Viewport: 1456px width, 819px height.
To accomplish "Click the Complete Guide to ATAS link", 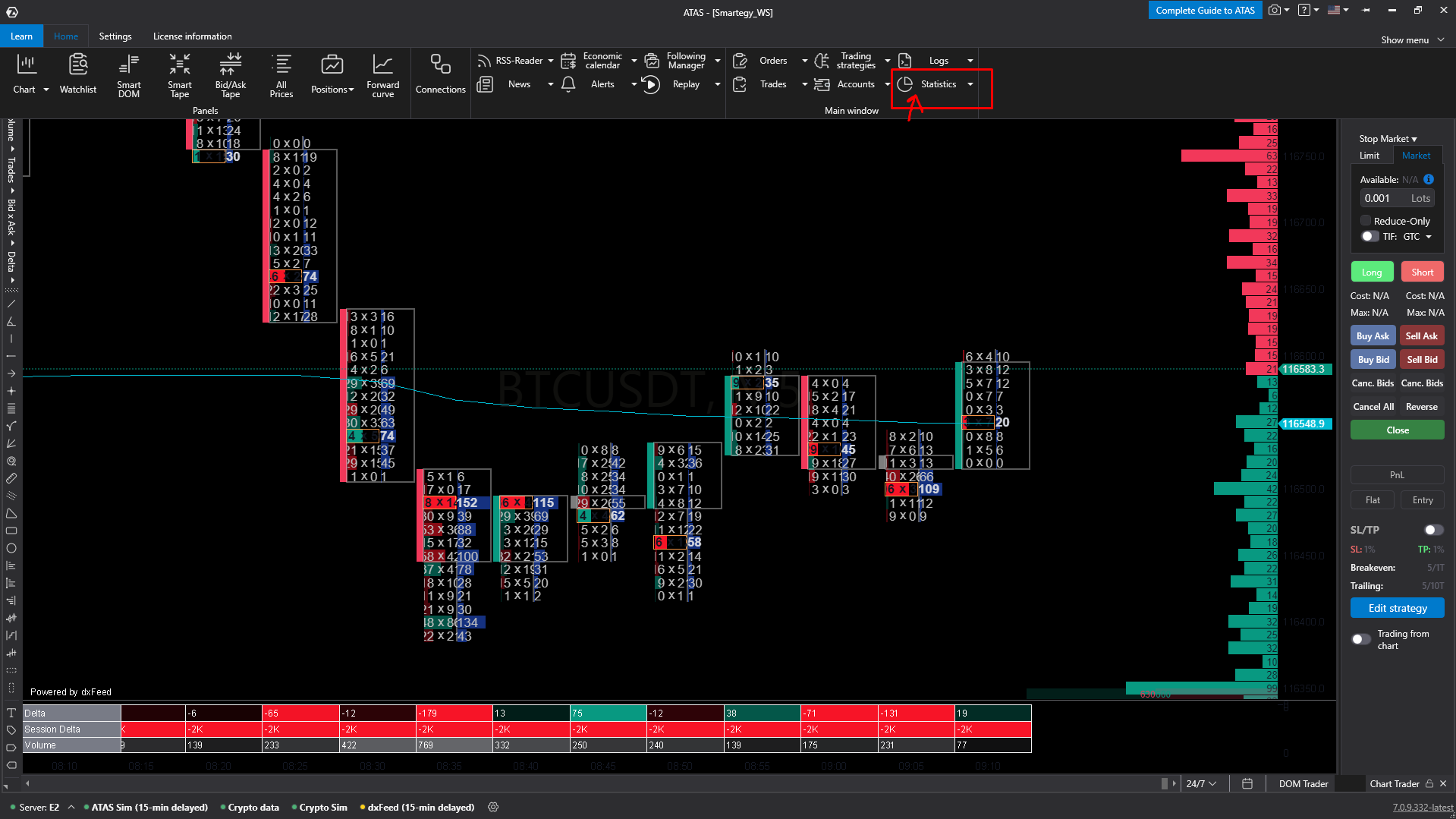I will (x=1205, y=11).
